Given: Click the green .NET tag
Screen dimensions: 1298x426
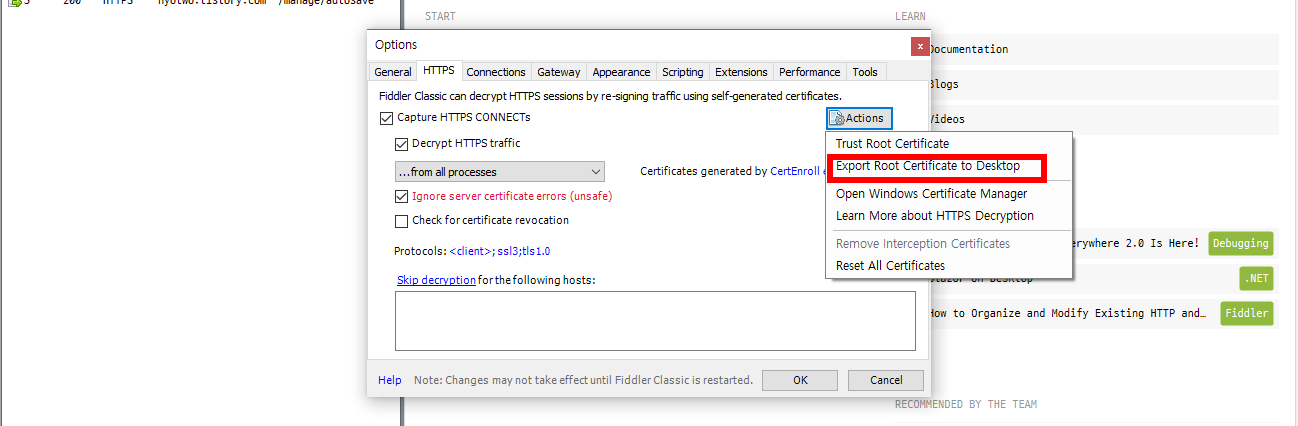Looking at the screenshot, I should pos(1256,278).
